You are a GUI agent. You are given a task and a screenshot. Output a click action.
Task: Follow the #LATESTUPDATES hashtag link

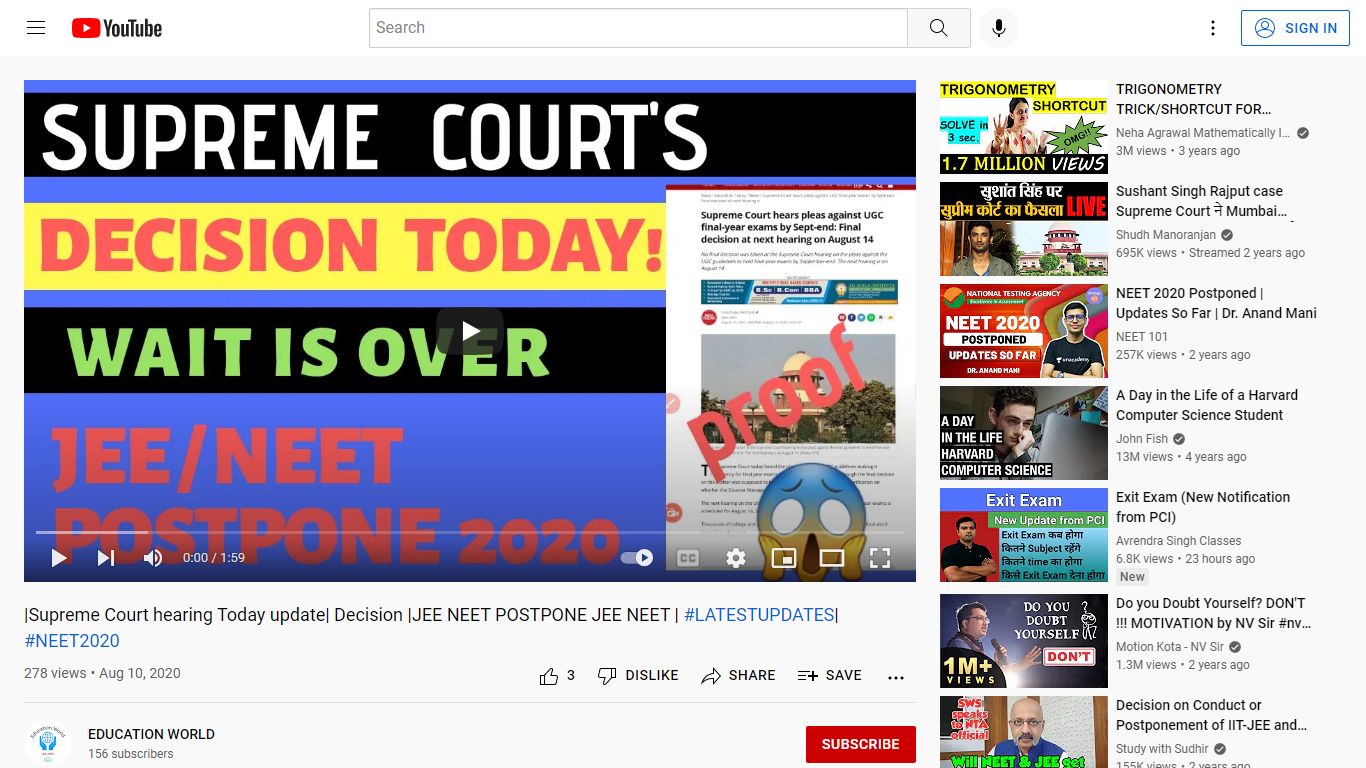[759, 615]
